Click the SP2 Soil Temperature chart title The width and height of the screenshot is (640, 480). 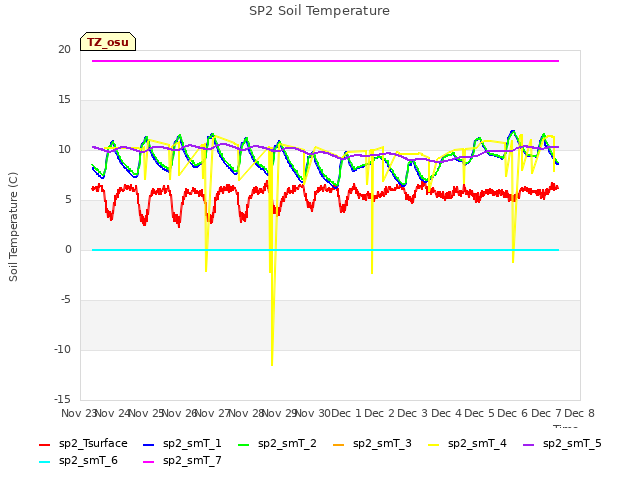click(x=319, y=11)
